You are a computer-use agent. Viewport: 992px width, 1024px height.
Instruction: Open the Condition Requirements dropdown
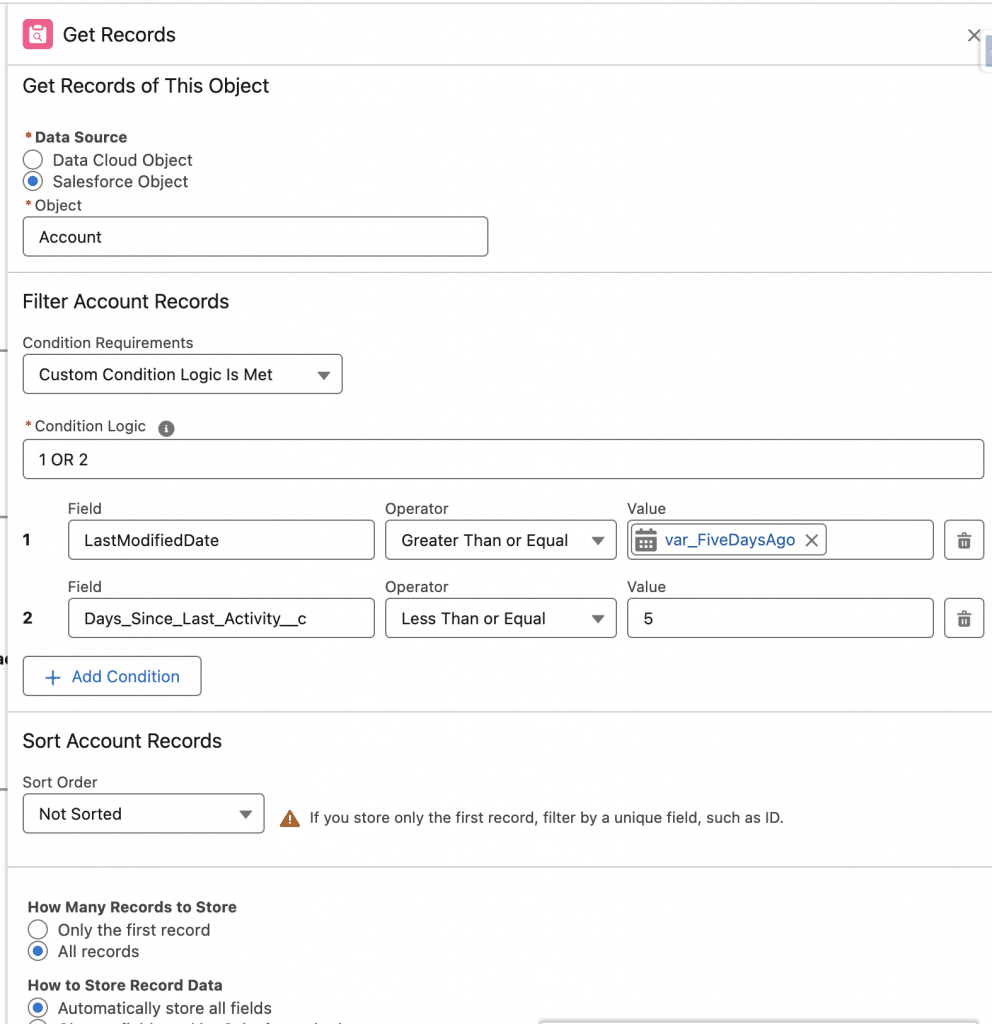pyautogui.click(x=182, y=375)
